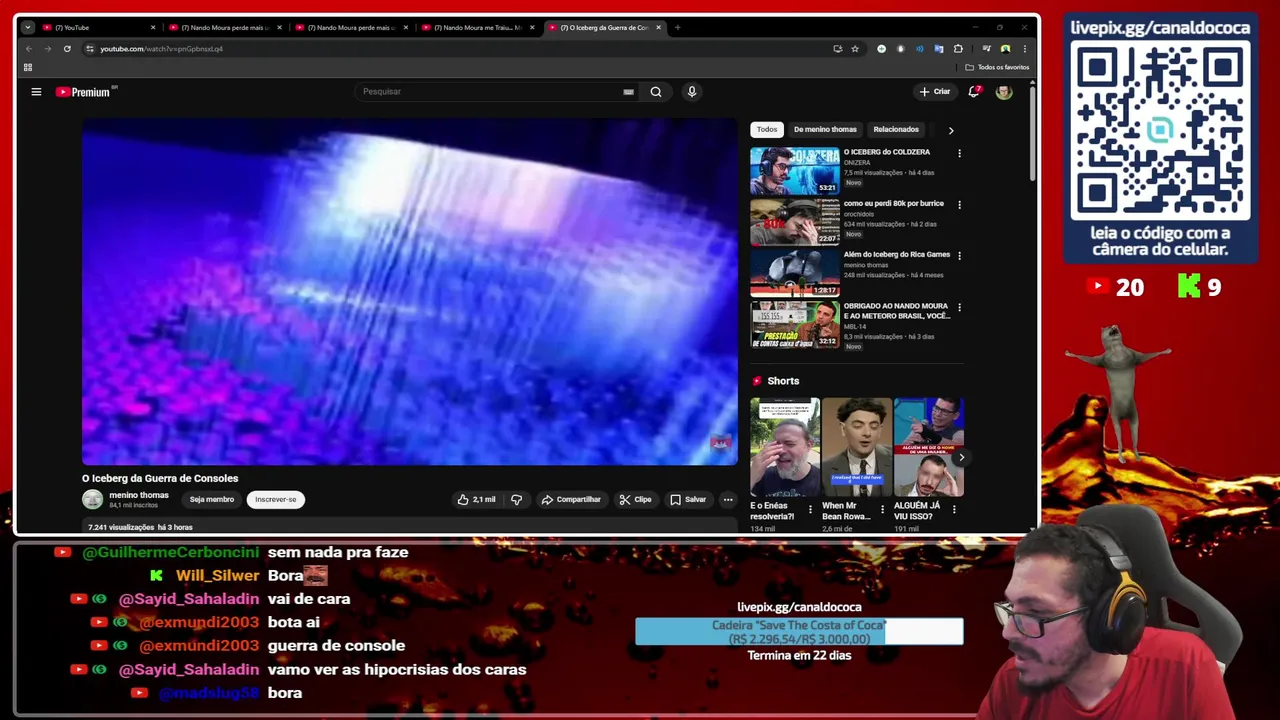Close the first YouTube tab
The height and width of the screenshot is (720, 1280).
point(153,27)
